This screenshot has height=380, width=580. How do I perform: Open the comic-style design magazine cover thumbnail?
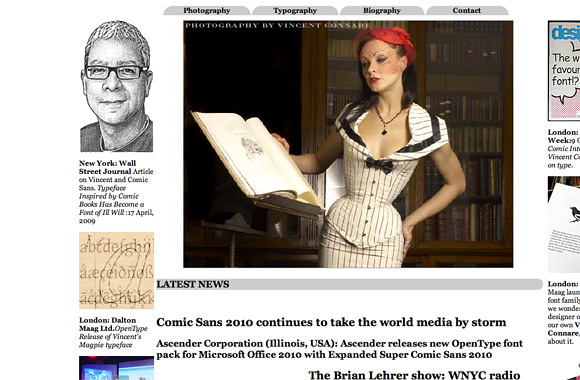point(564,71)
